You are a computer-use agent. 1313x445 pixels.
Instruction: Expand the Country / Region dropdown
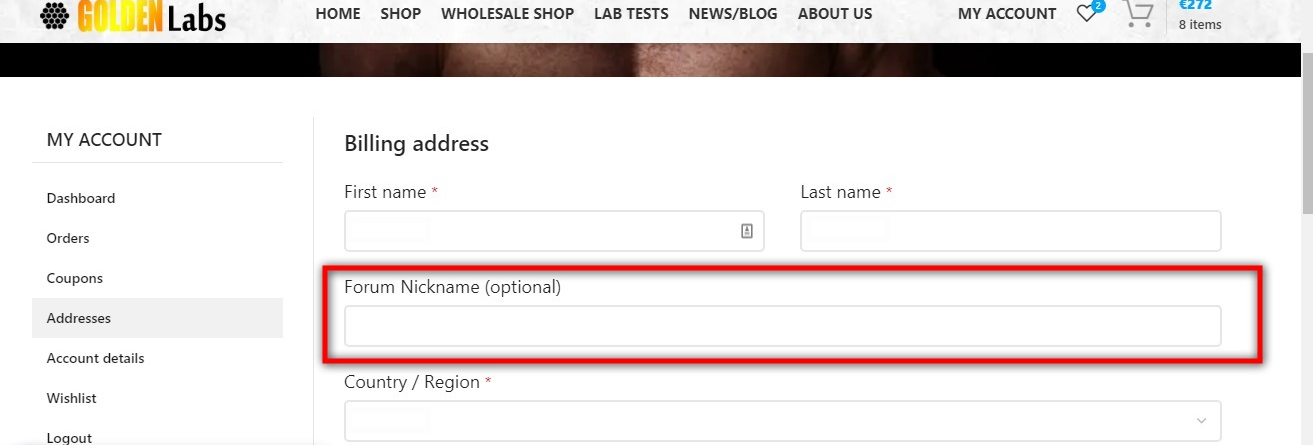click(1201, 420)
